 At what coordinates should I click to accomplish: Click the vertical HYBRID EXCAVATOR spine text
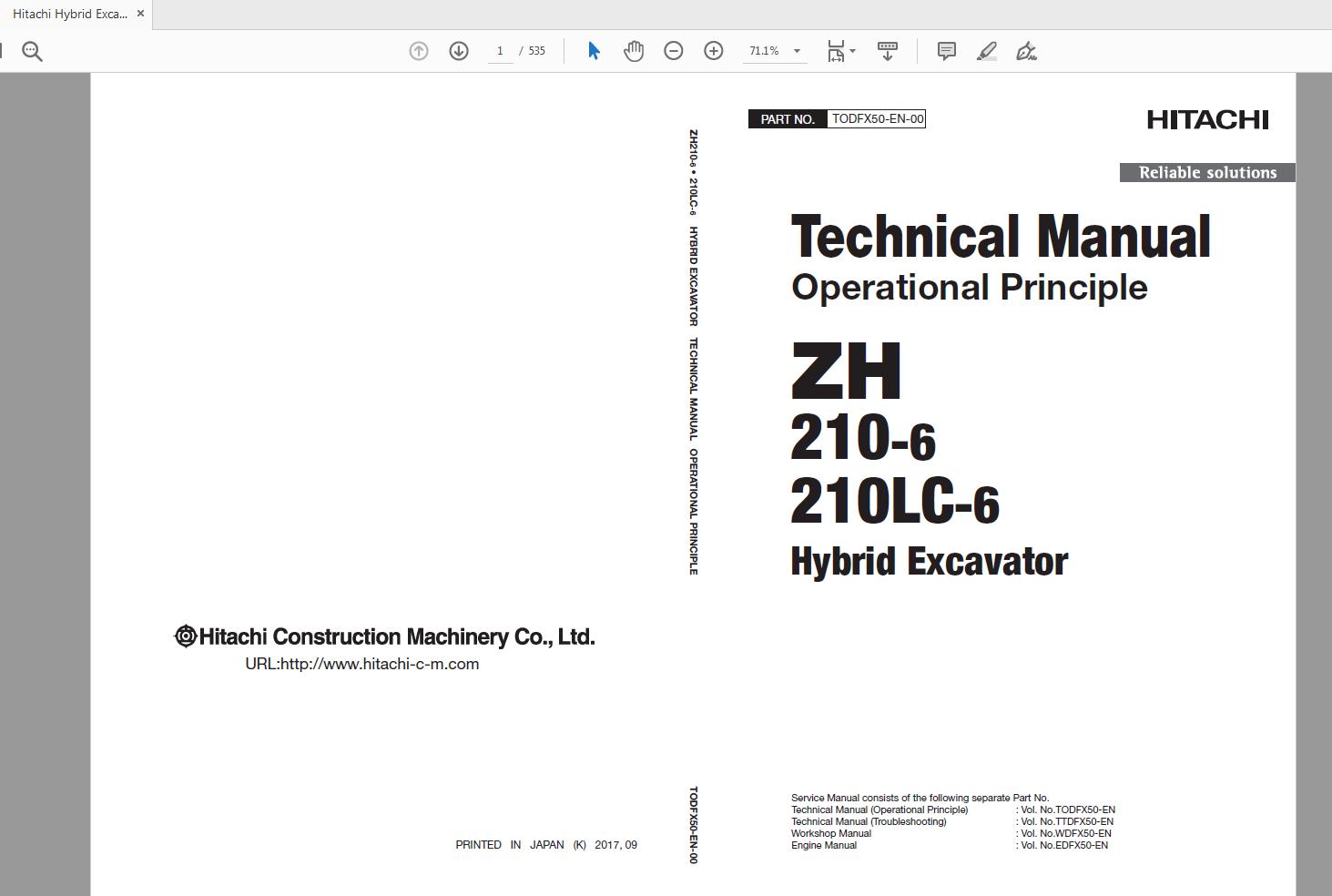pyautogui.click(x=693, y=276)
